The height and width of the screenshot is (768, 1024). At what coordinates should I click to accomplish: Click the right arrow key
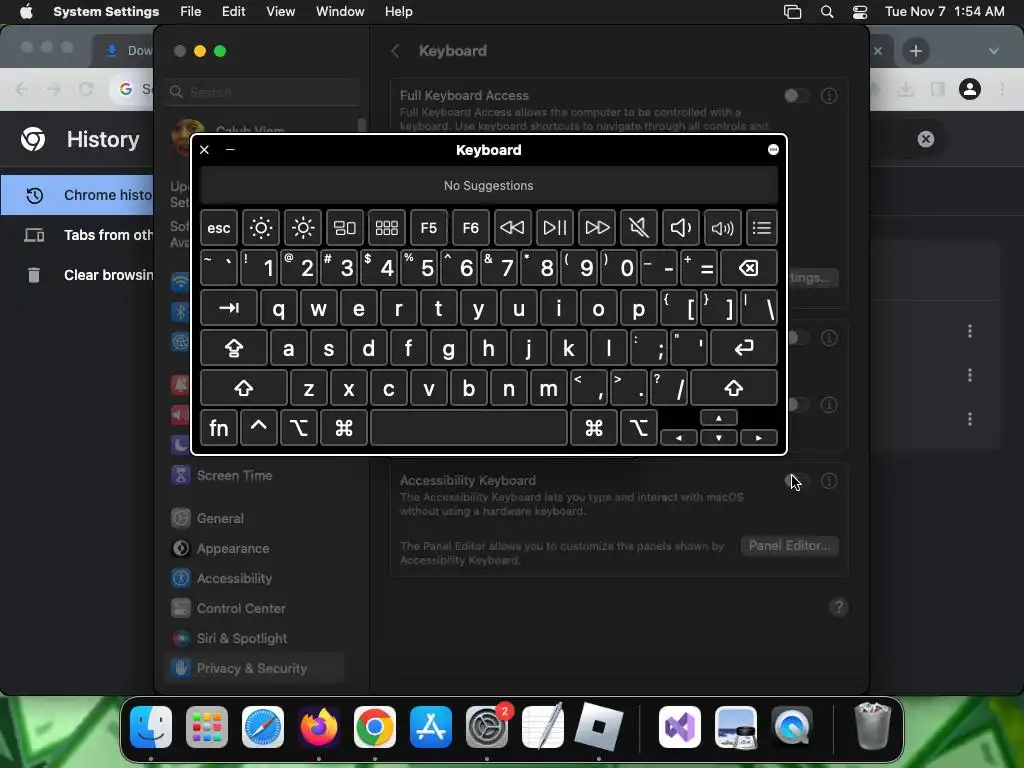pos(759,438)
